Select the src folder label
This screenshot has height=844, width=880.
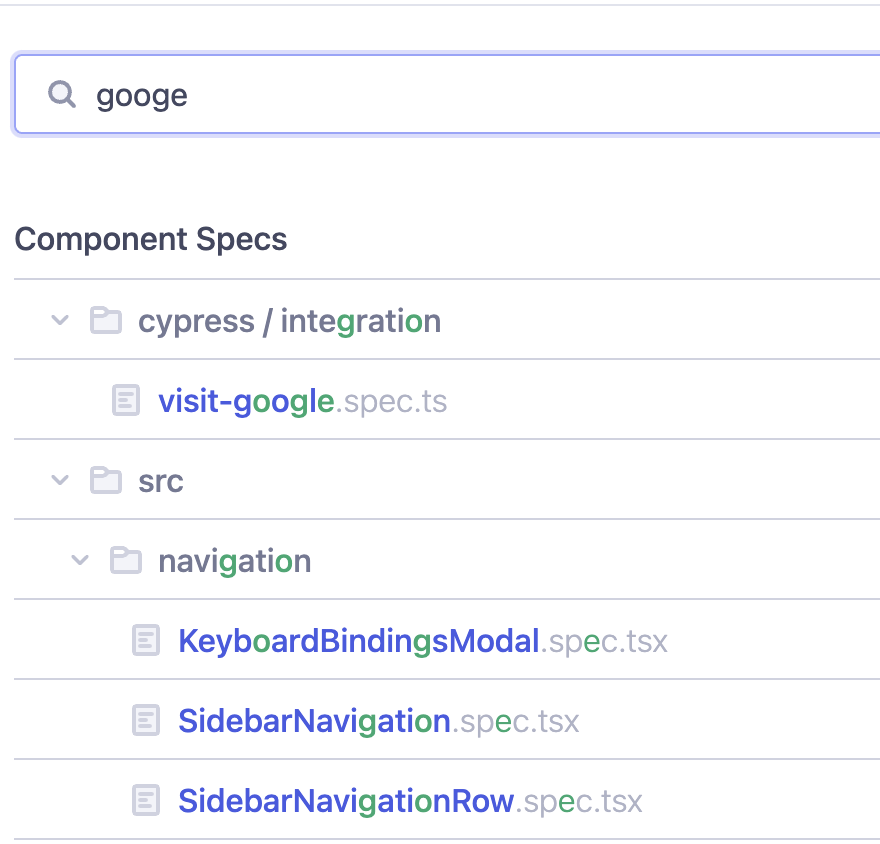(x=161, y=481)
